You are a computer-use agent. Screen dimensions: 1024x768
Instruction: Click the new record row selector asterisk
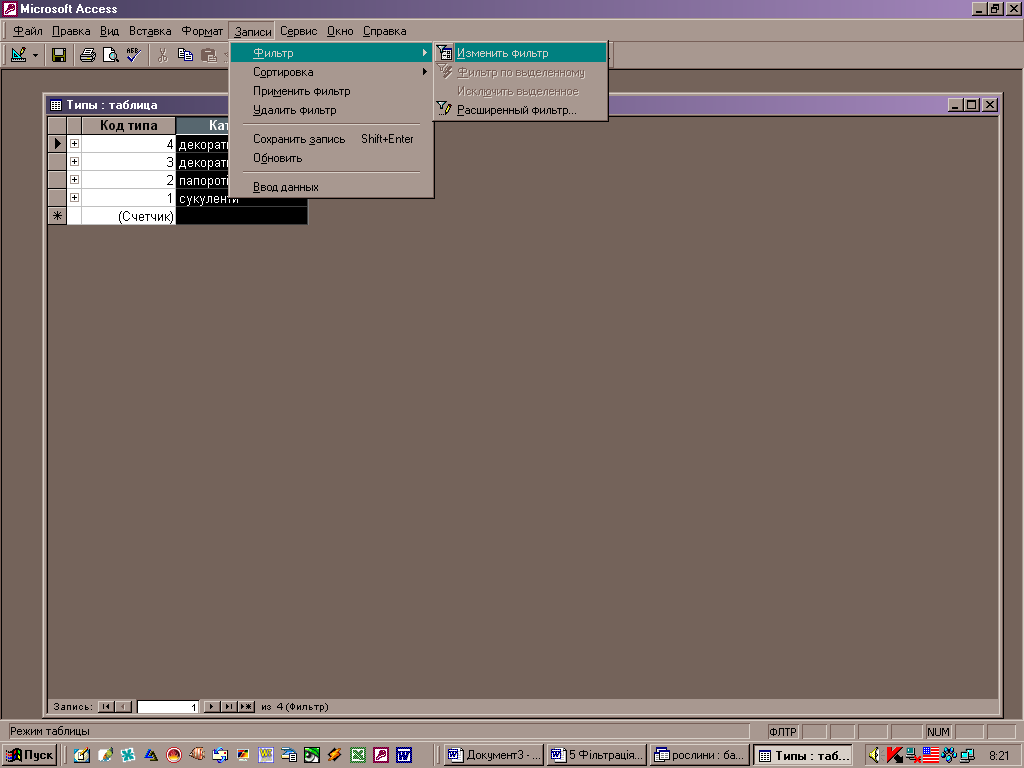(57, 216)
